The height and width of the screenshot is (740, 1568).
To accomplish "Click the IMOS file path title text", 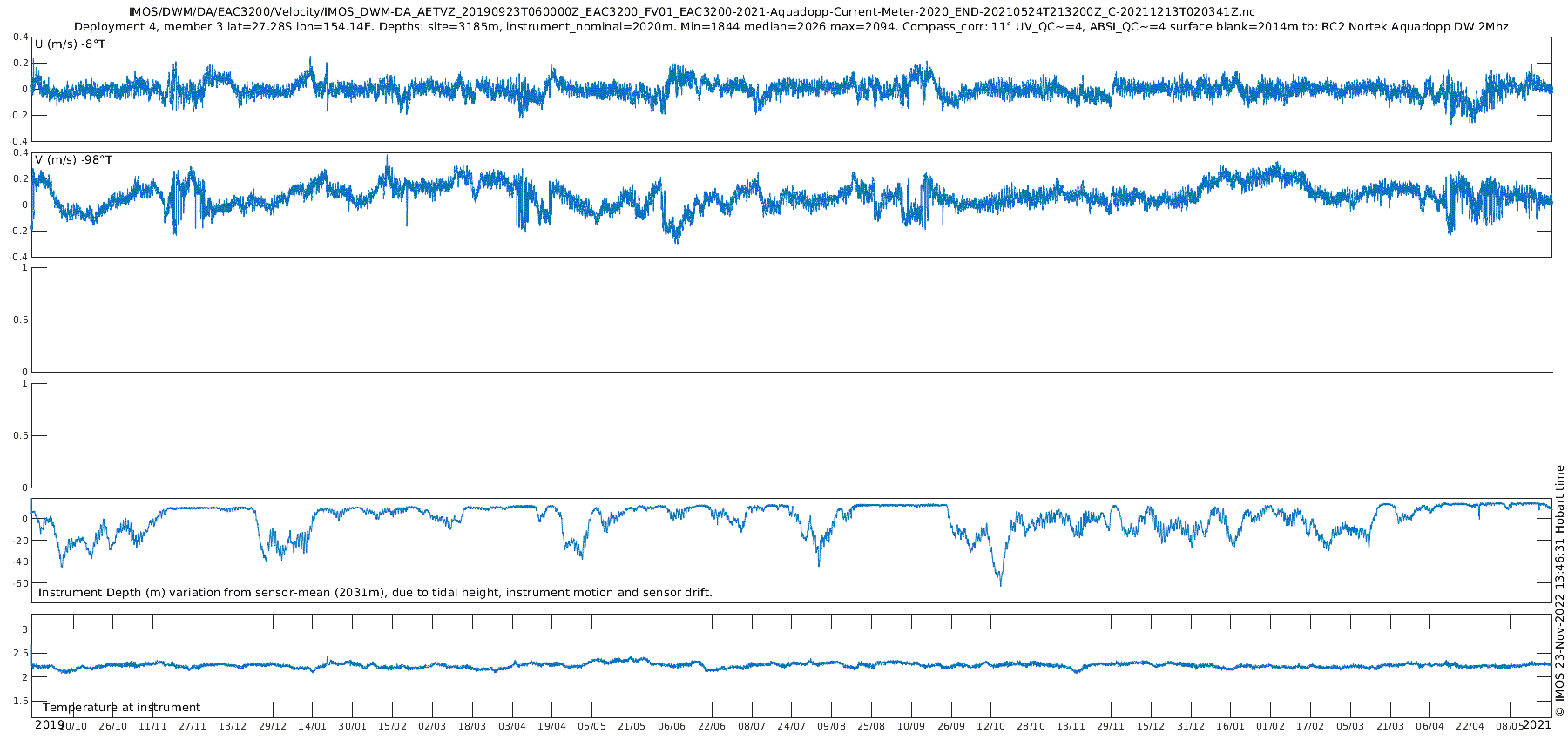I will click(693, 12).
